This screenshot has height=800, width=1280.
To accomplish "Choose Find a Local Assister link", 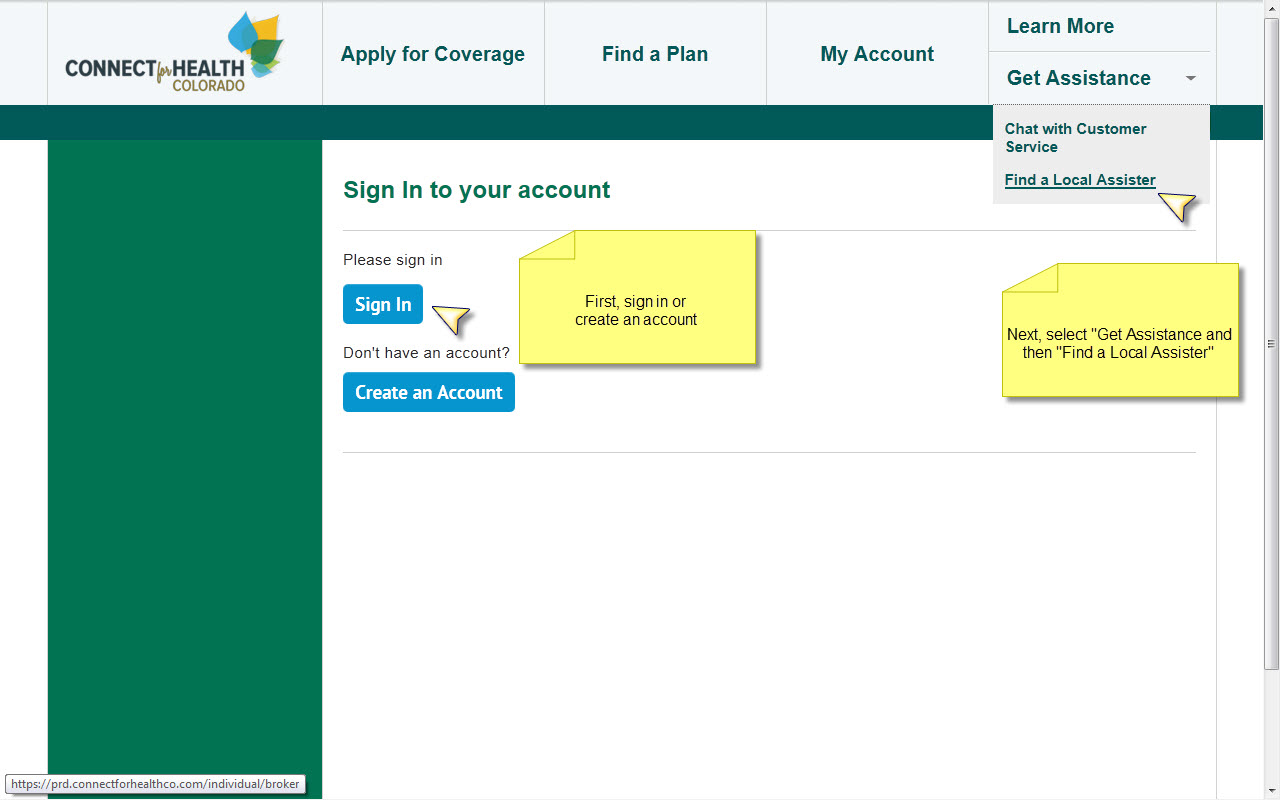I will (1080, 180).
